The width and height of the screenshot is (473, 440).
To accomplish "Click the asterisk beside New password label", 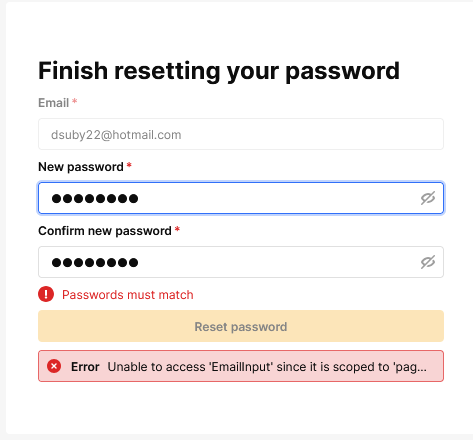I will 129,165.
